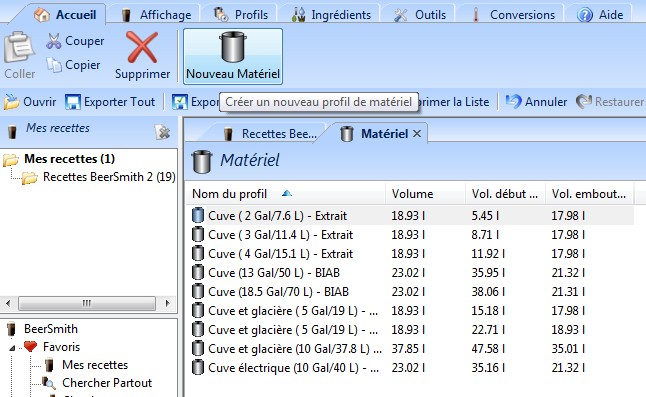The width and height of the screenshot is (646, 397).
Task: Select Cuve ( 4 Gal/15.1 L) - Extrait row
Action: [x=411, y=254]
